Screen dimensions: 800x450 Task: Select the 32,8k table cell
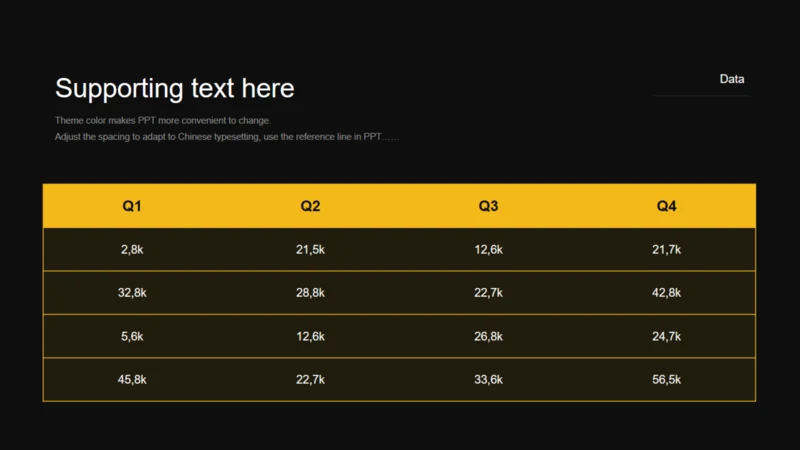tap(132, 293)
